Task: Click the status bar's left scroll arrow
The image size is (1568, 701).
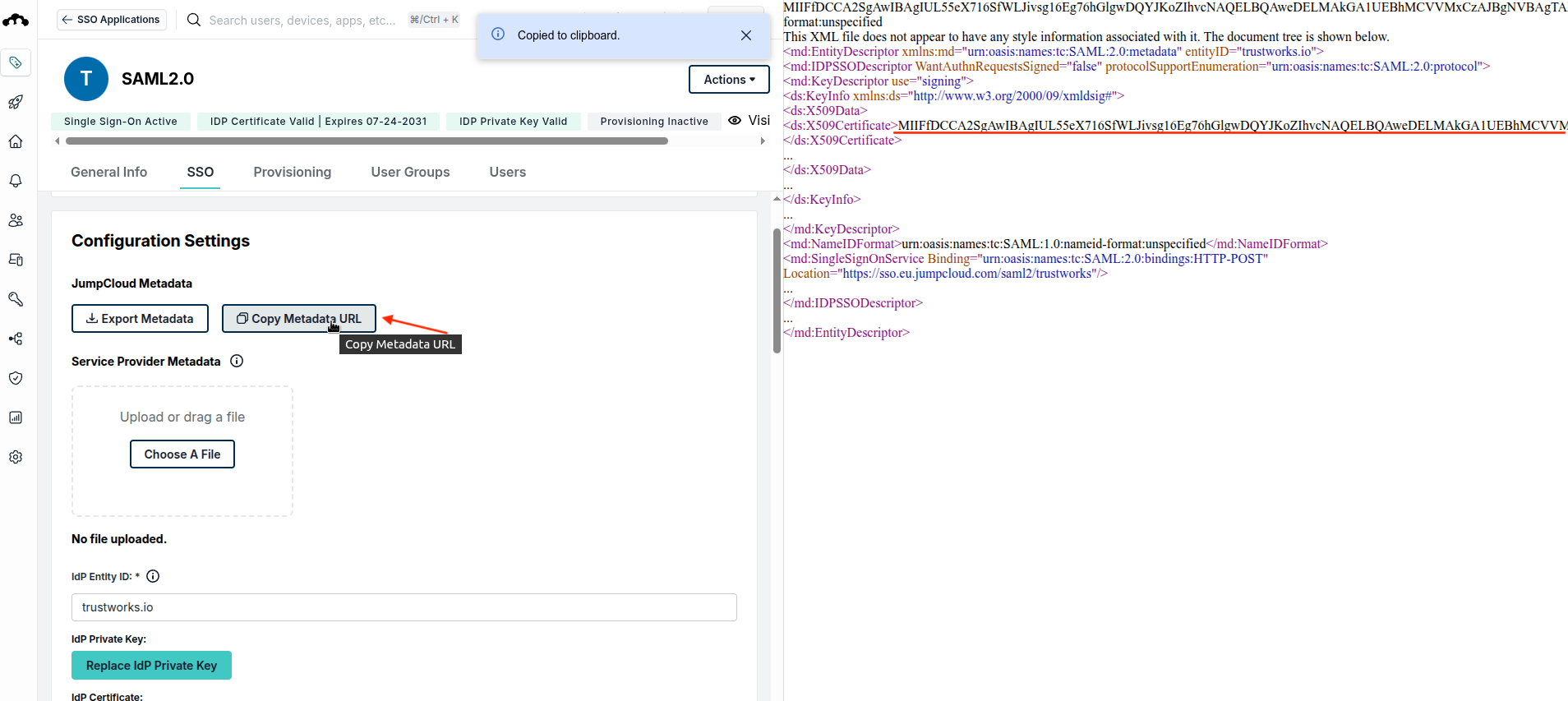Action: coord(57,141)
